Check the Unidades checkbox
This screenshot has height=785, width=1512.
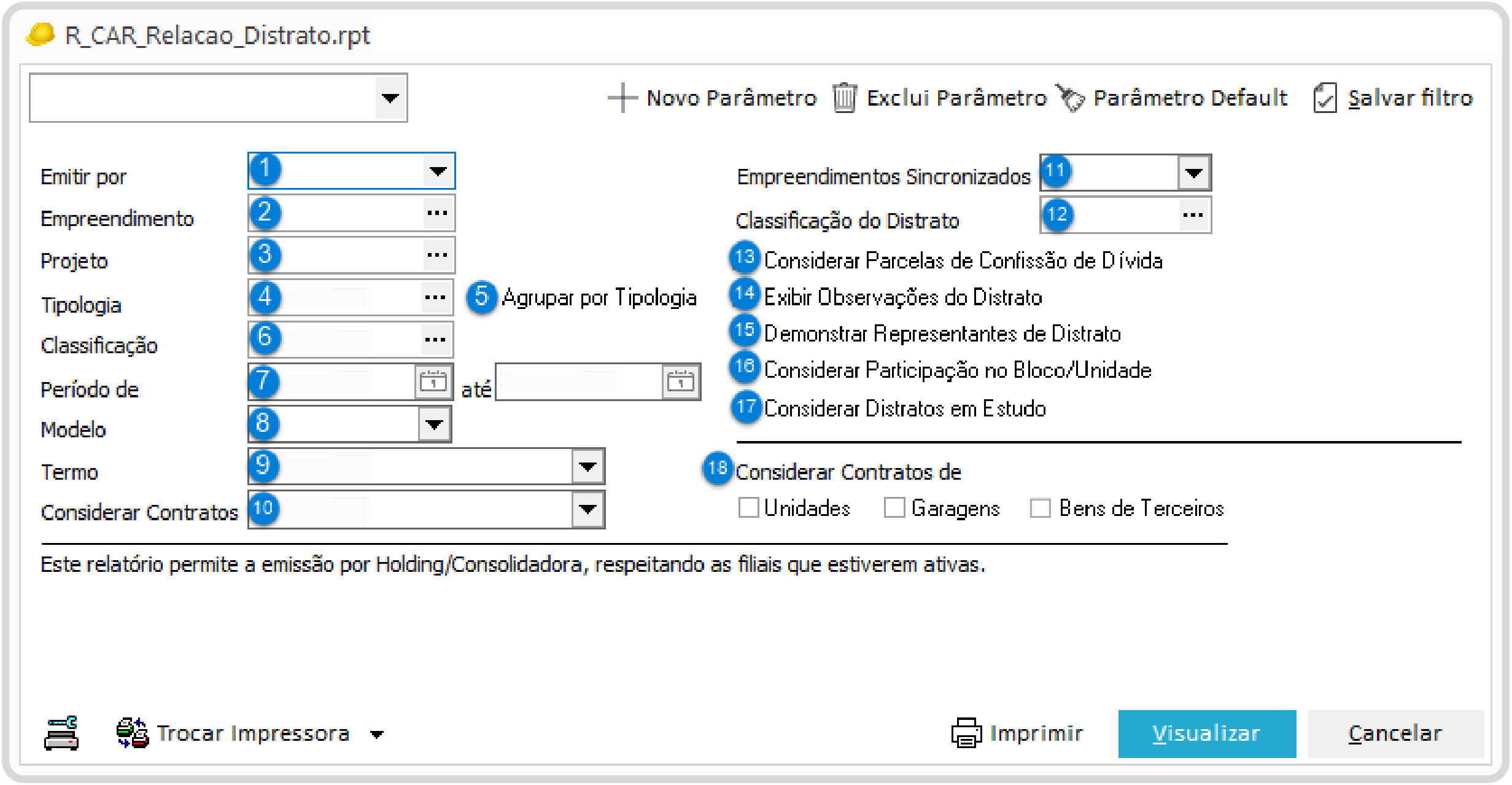point(748,508)
